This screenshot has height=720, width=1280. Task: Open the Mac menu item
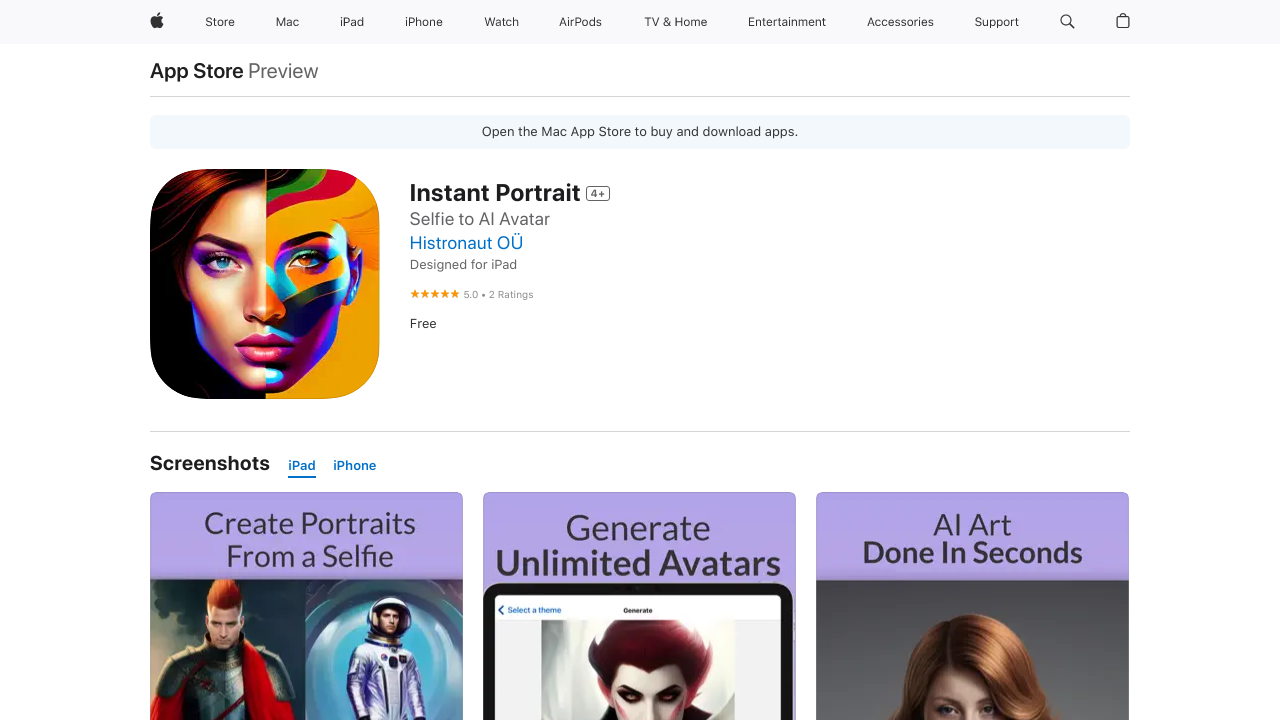coord(288,22)
